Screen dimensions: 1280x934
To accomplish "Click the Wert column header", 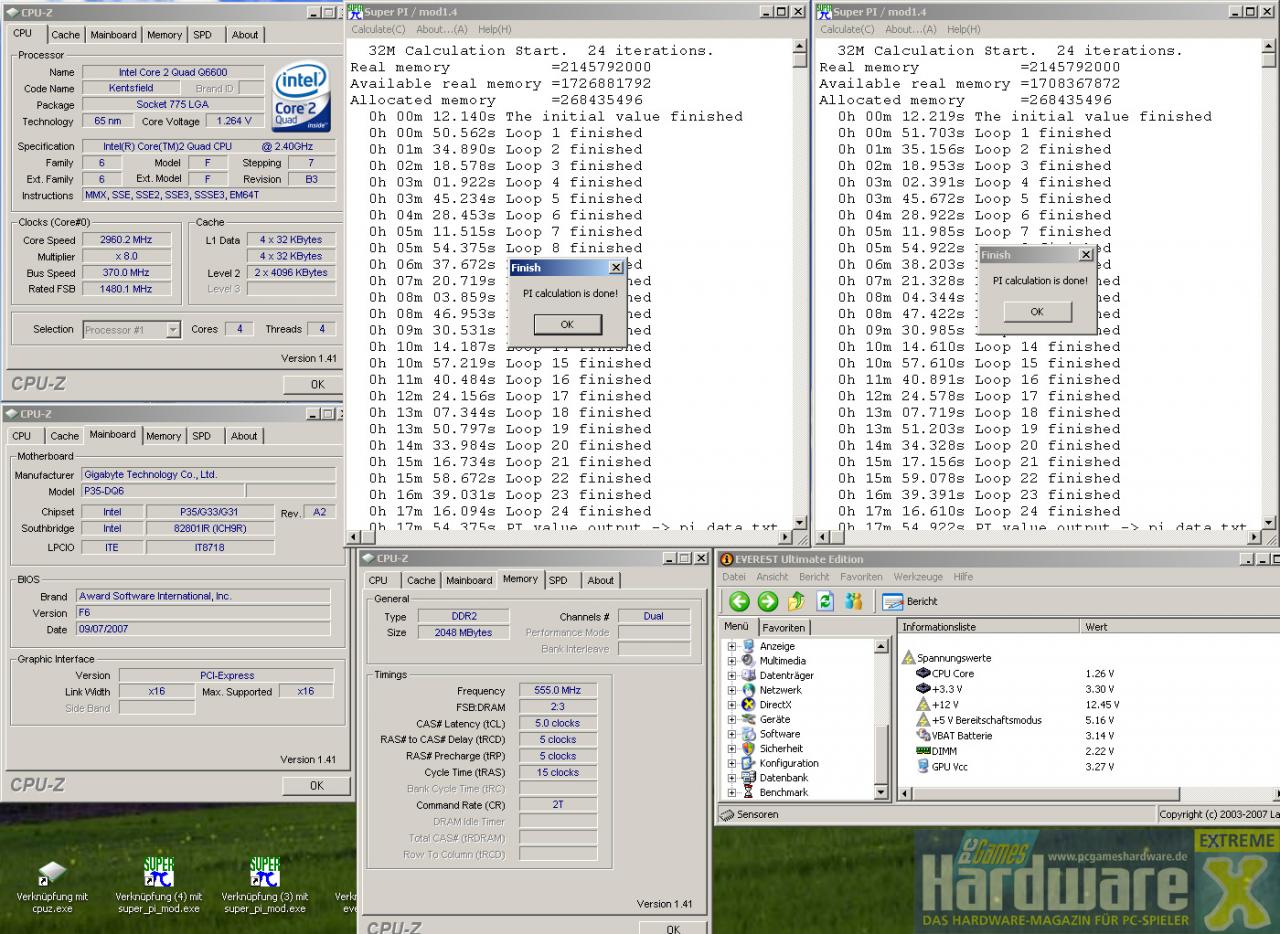I will pos(1180,627).
